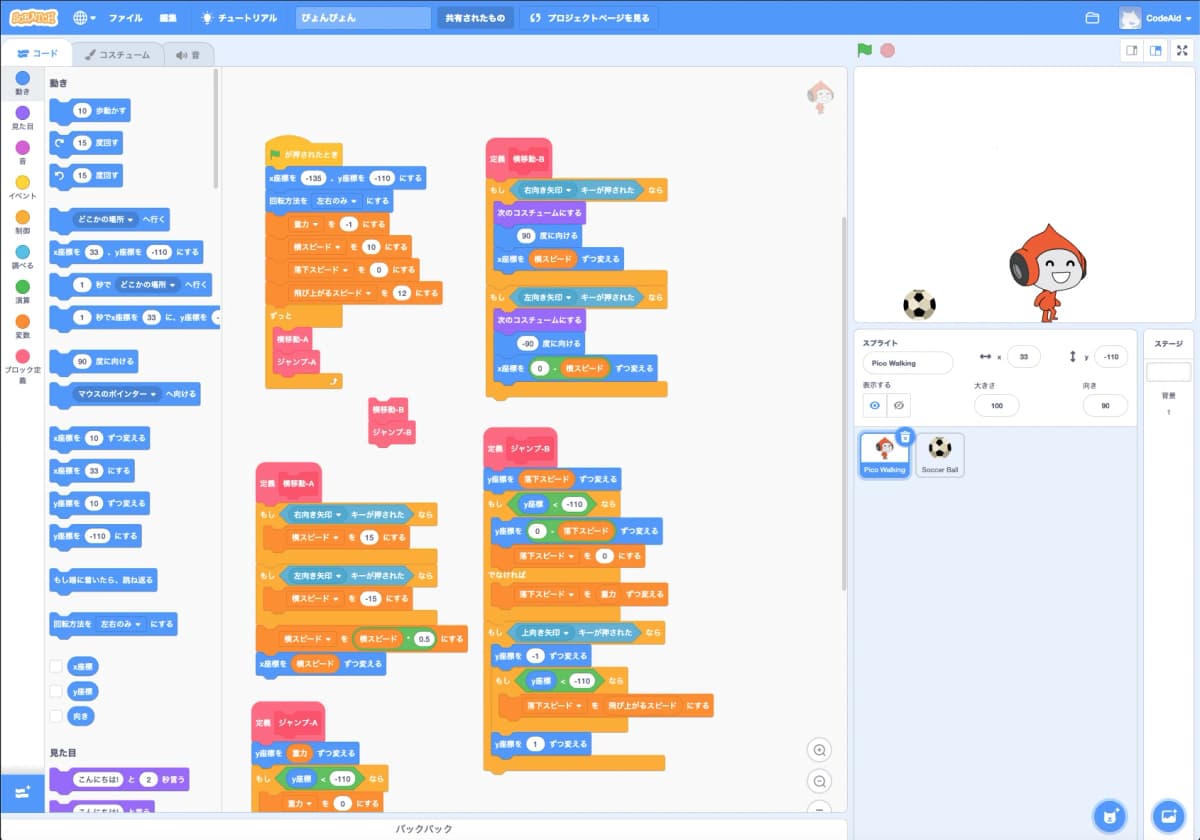Select the 変数 orange category circle
The image size is (1200, 840).
(22, 322)
